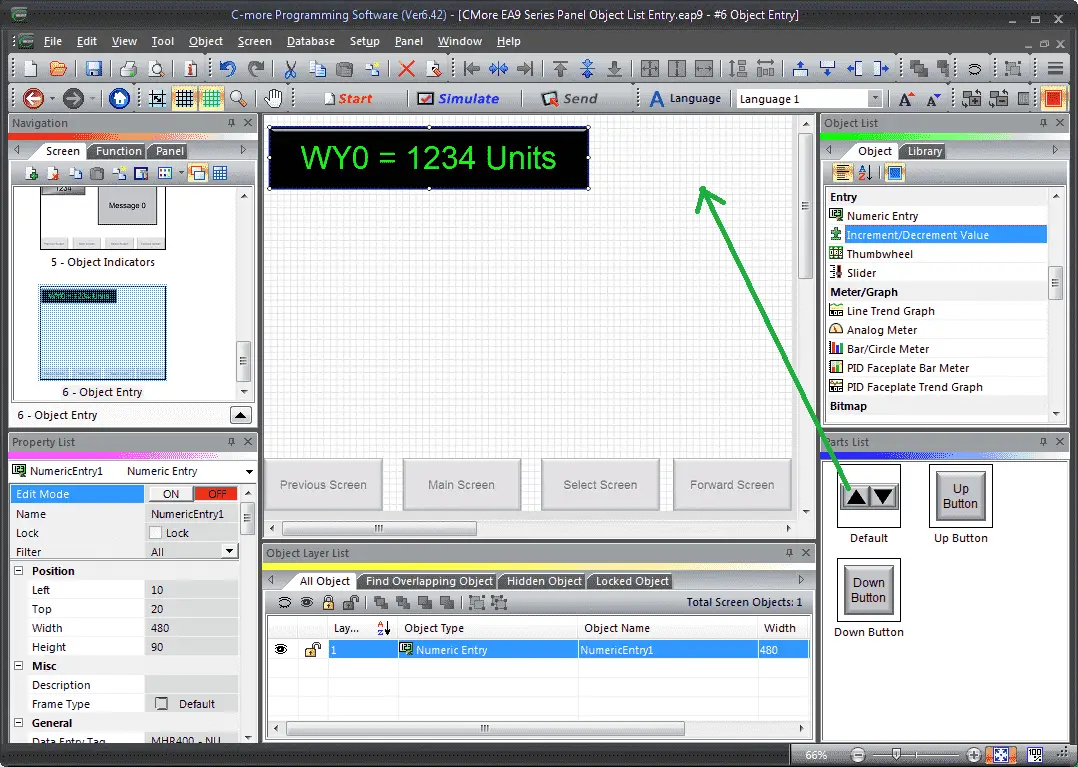Image resolution: width=1078 pixels, height=767 pixels.
Task: Click the Previous Screen button on canvas
Action: (323, 485)
